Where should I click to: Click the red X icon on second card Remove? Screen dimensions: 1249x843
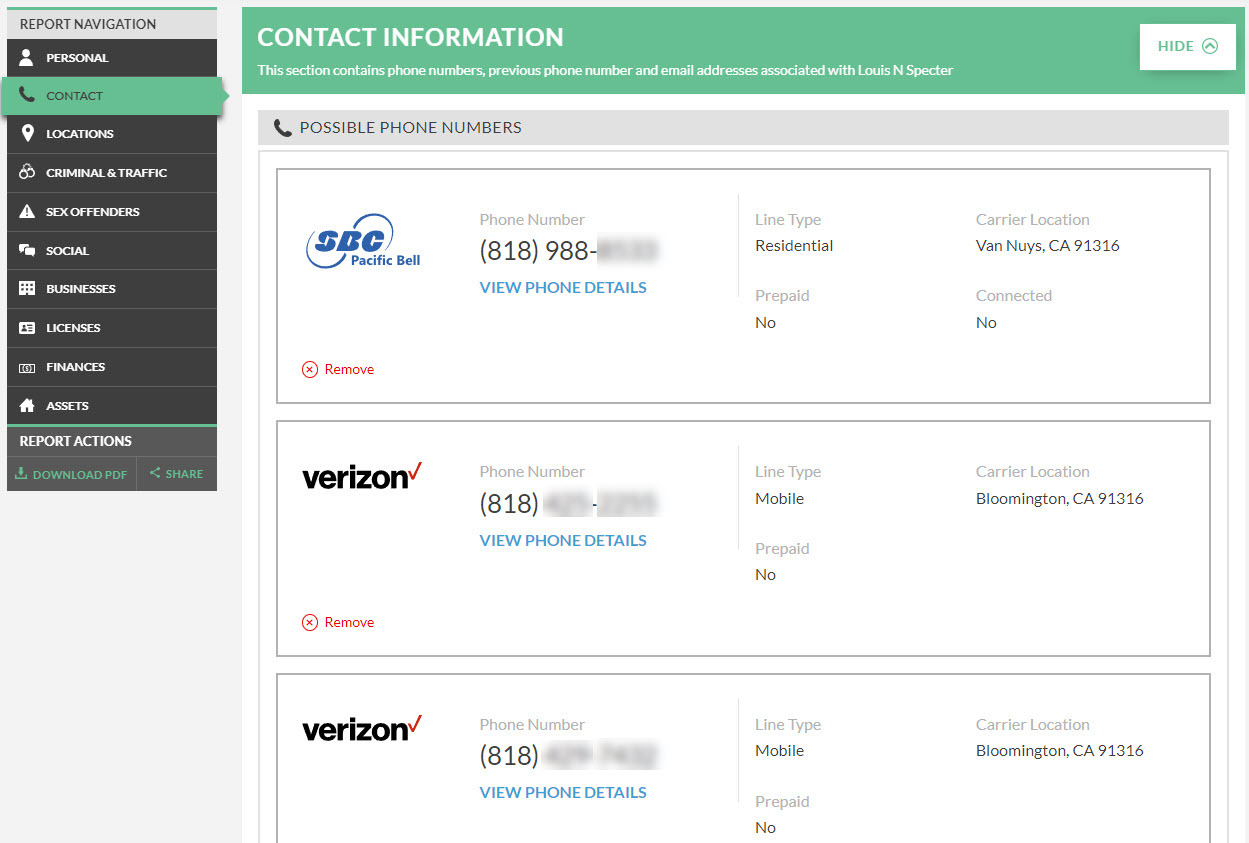(310, 622)
